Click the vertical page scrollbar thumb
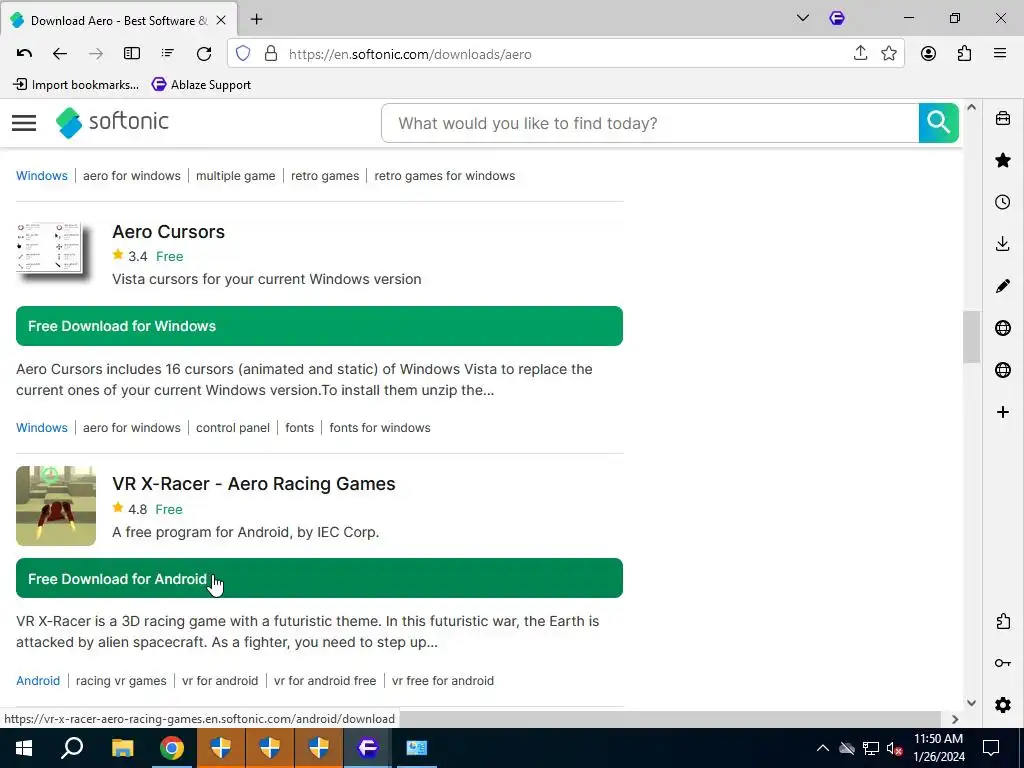1024x768 pixels. pos(971,337)
